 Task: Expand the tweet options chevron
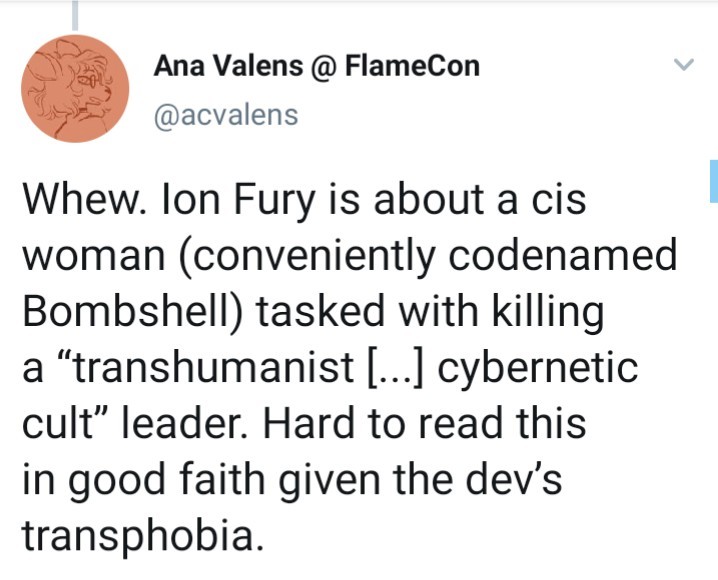[x=683, y=66]
